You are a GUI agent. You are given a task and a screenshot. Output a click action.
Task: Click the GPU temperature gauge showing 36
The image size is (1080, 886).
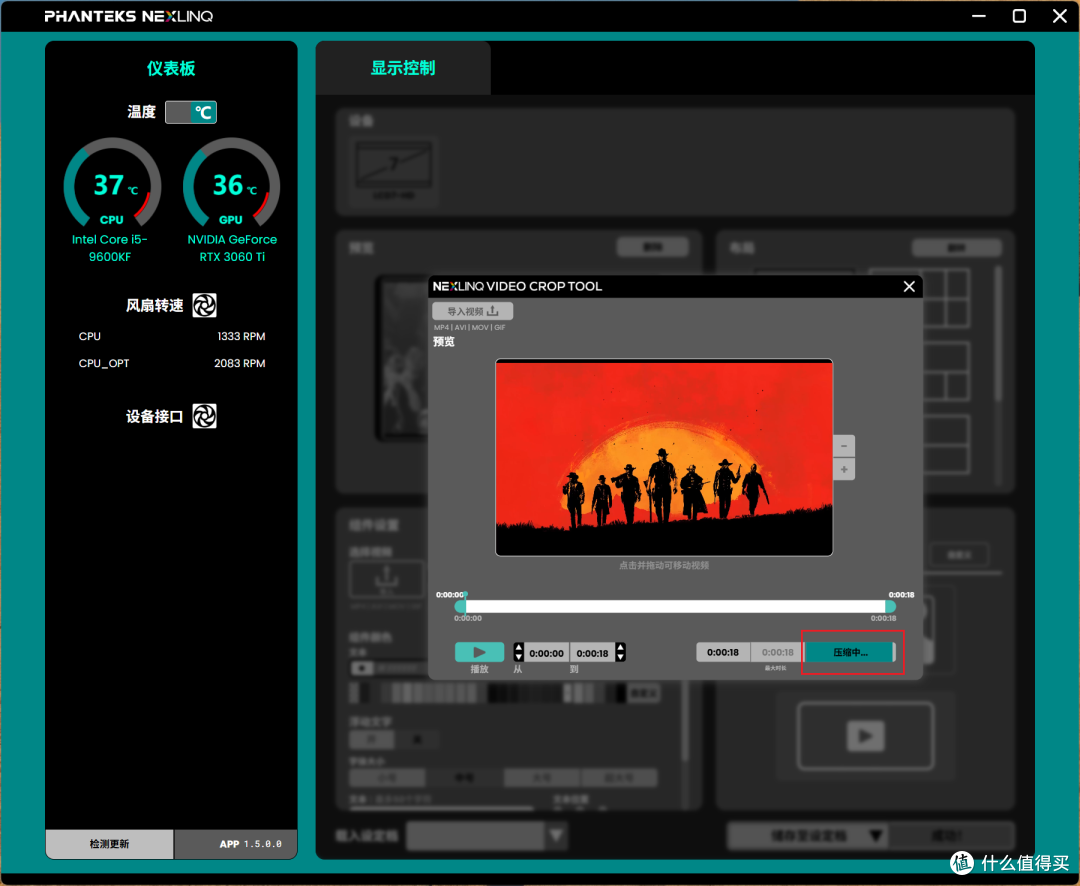pos(231,183)
